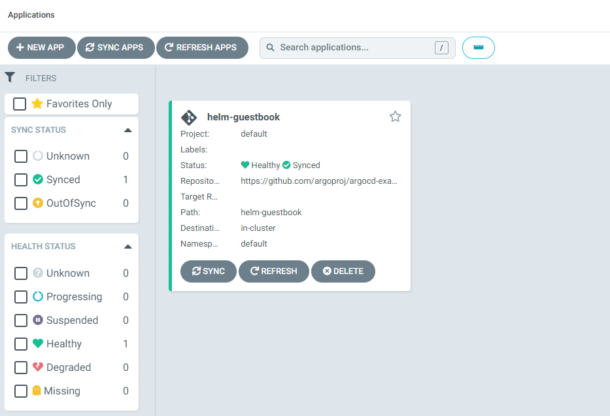Delete the helm-guestbook application
The width and height of the screenshot is (610, 416).
coord(343,271)
